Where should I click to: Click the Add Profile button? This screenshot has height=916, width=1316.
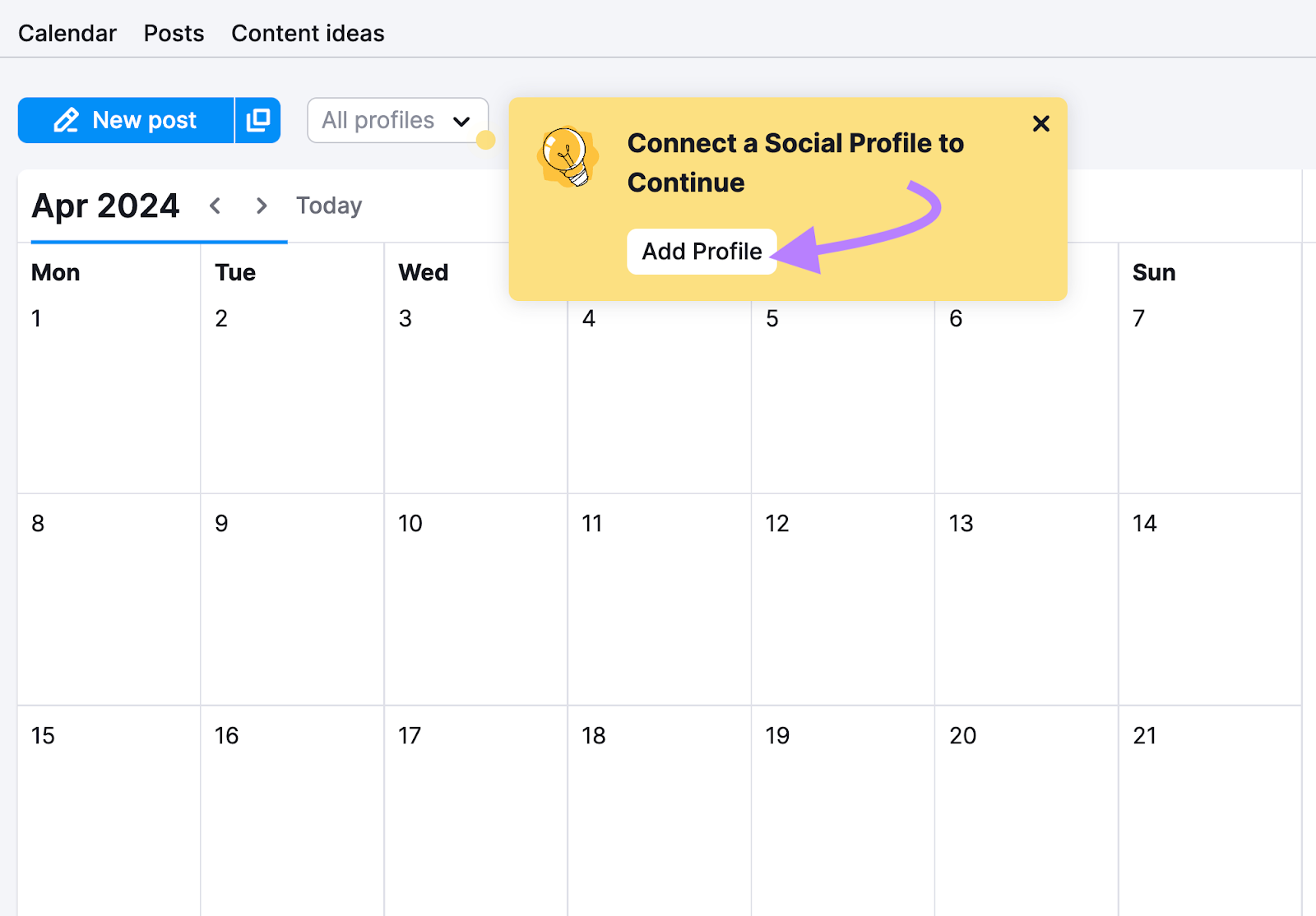[702, 252]
